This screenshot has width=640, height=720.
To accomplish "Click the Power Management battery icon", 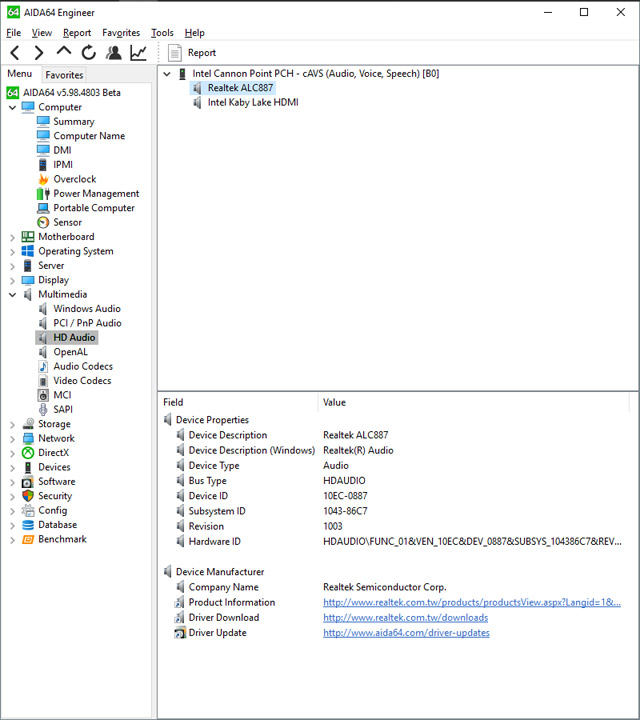I will tap(43, 193).
